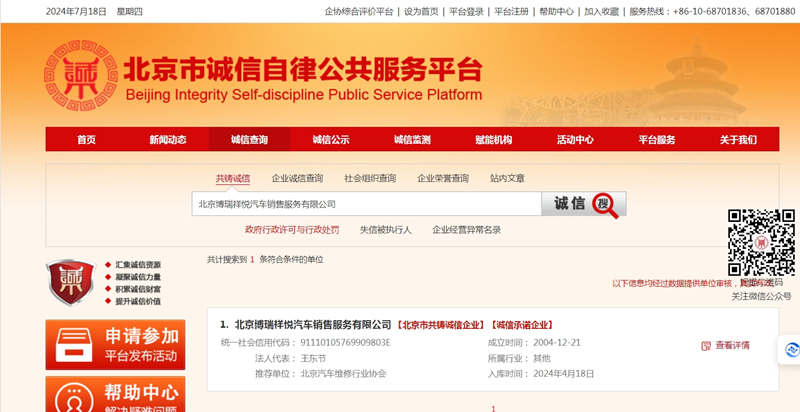Click 北京市诚信自律公共服务平台 title
800x412 pixels.
click(x=303, y=70)
